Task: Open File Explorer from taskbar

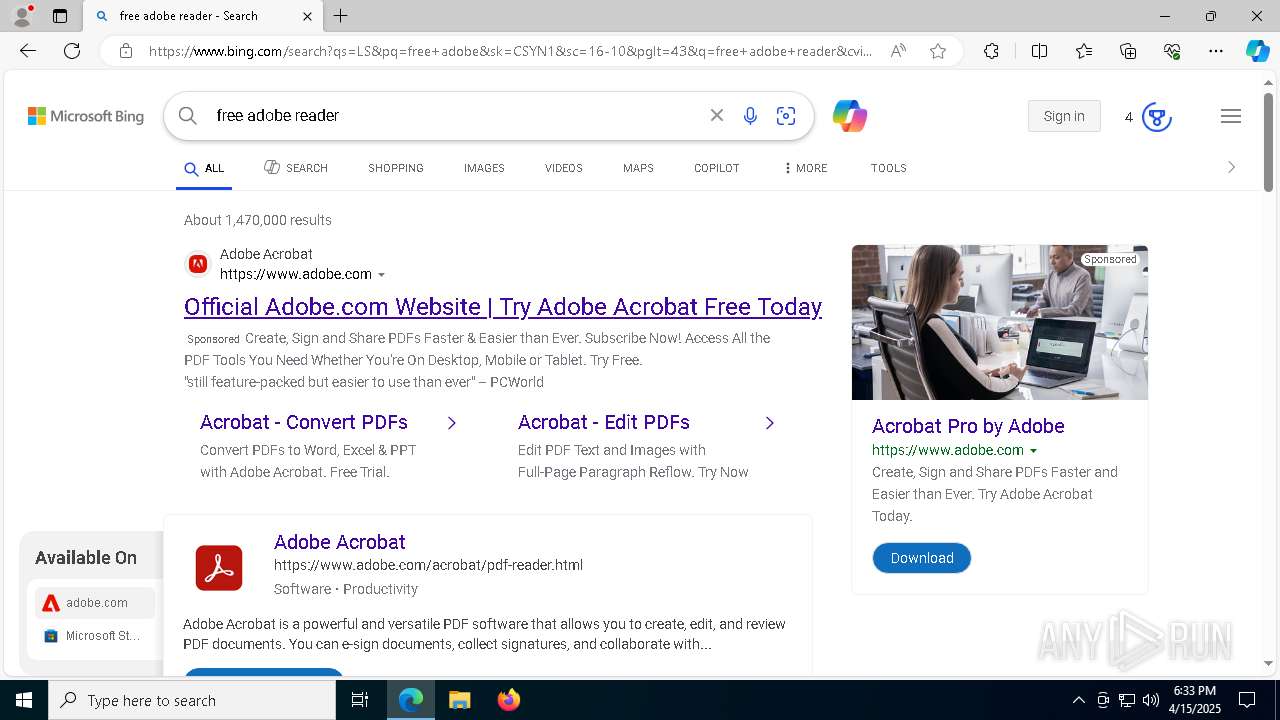Action: (x=459, y=700)
